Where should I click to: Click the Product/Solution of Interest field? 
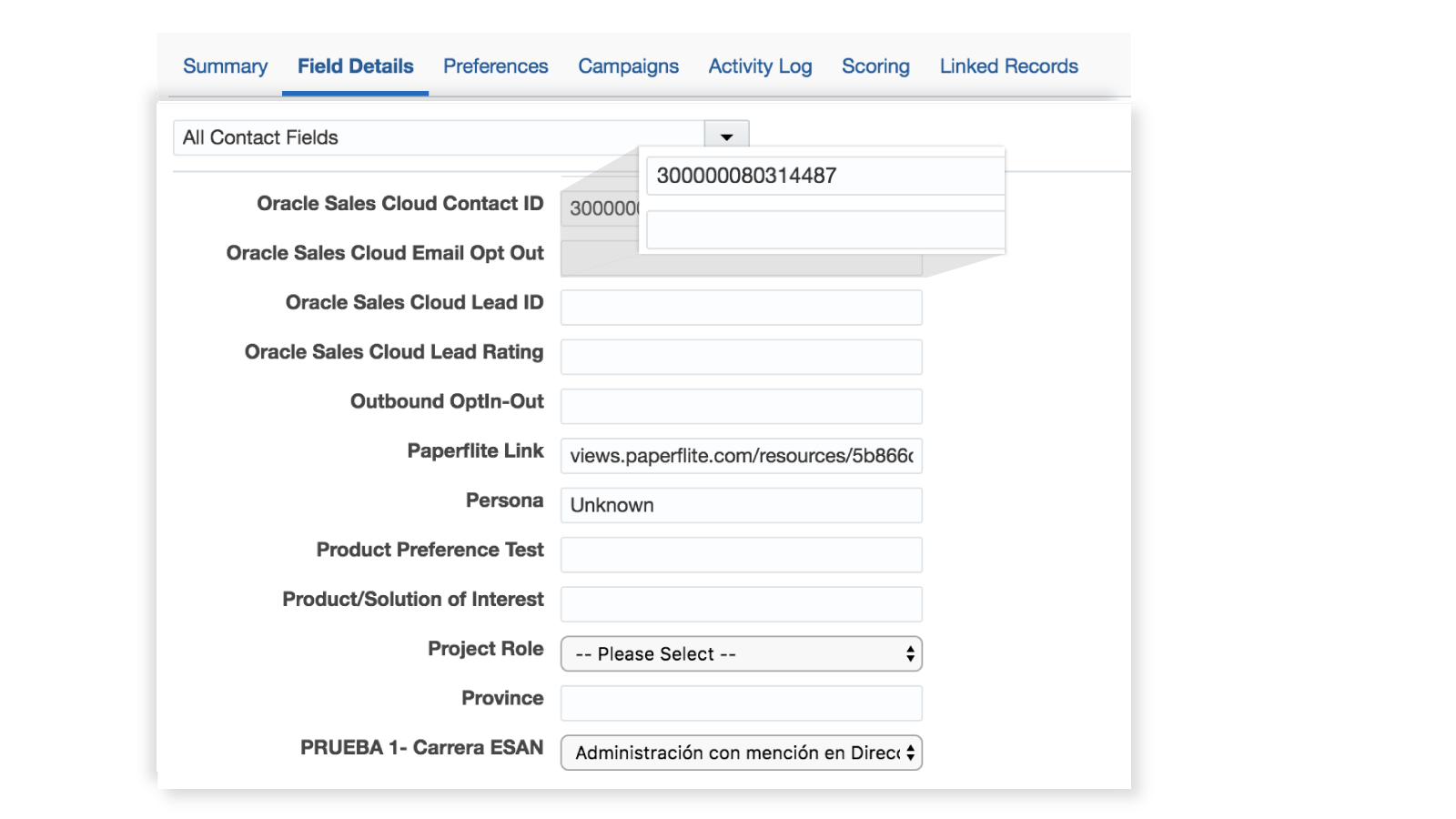[x=741, y=604]
